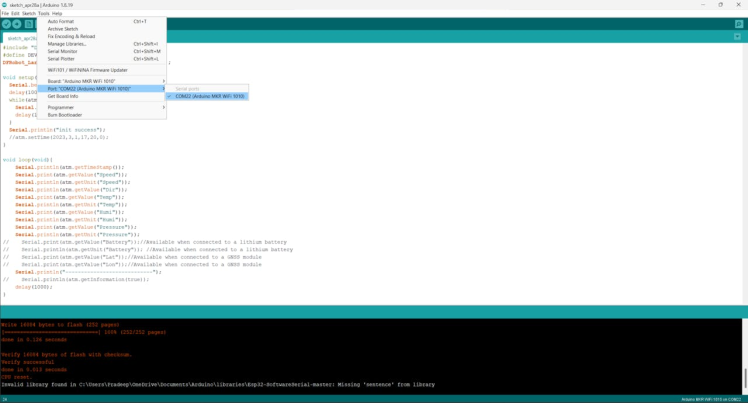Open WiFi101 / WiFiNINA Firmware Updater
Viewport: 748px width, 403px height.
[x=102, y=70]
